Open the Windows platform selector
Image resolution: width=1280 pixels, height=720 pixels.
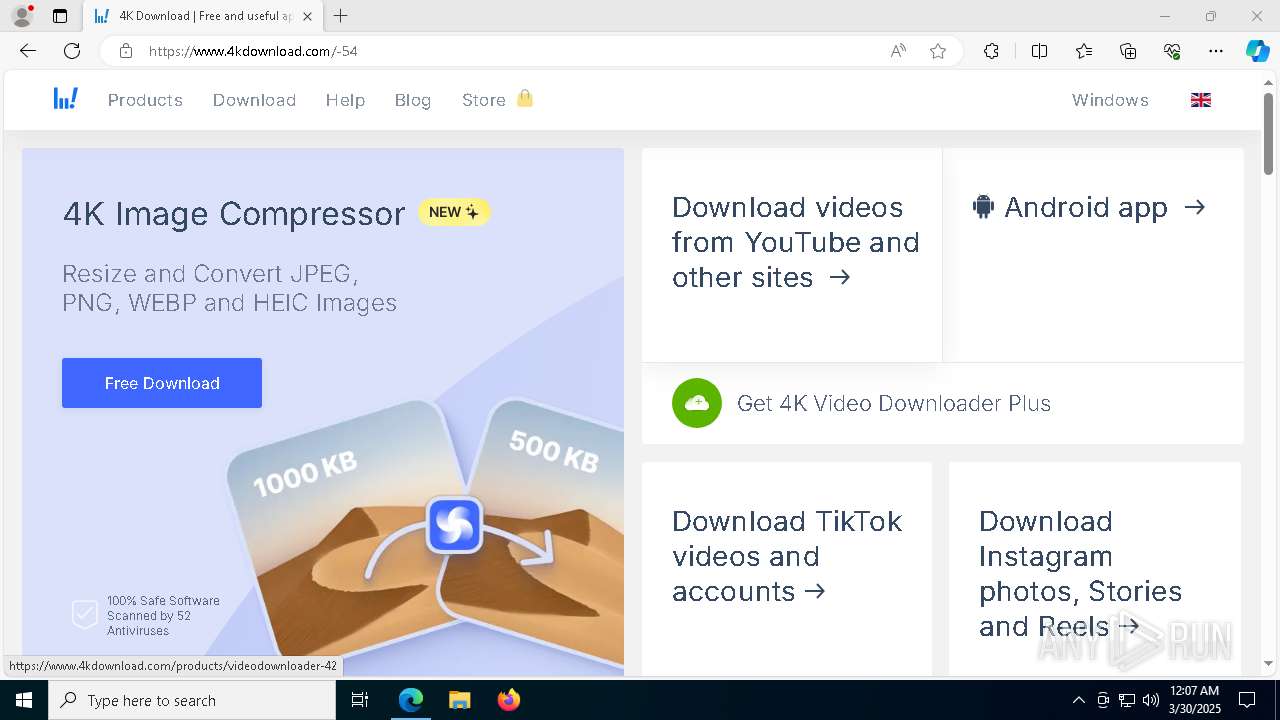[x=1110, y=100]
